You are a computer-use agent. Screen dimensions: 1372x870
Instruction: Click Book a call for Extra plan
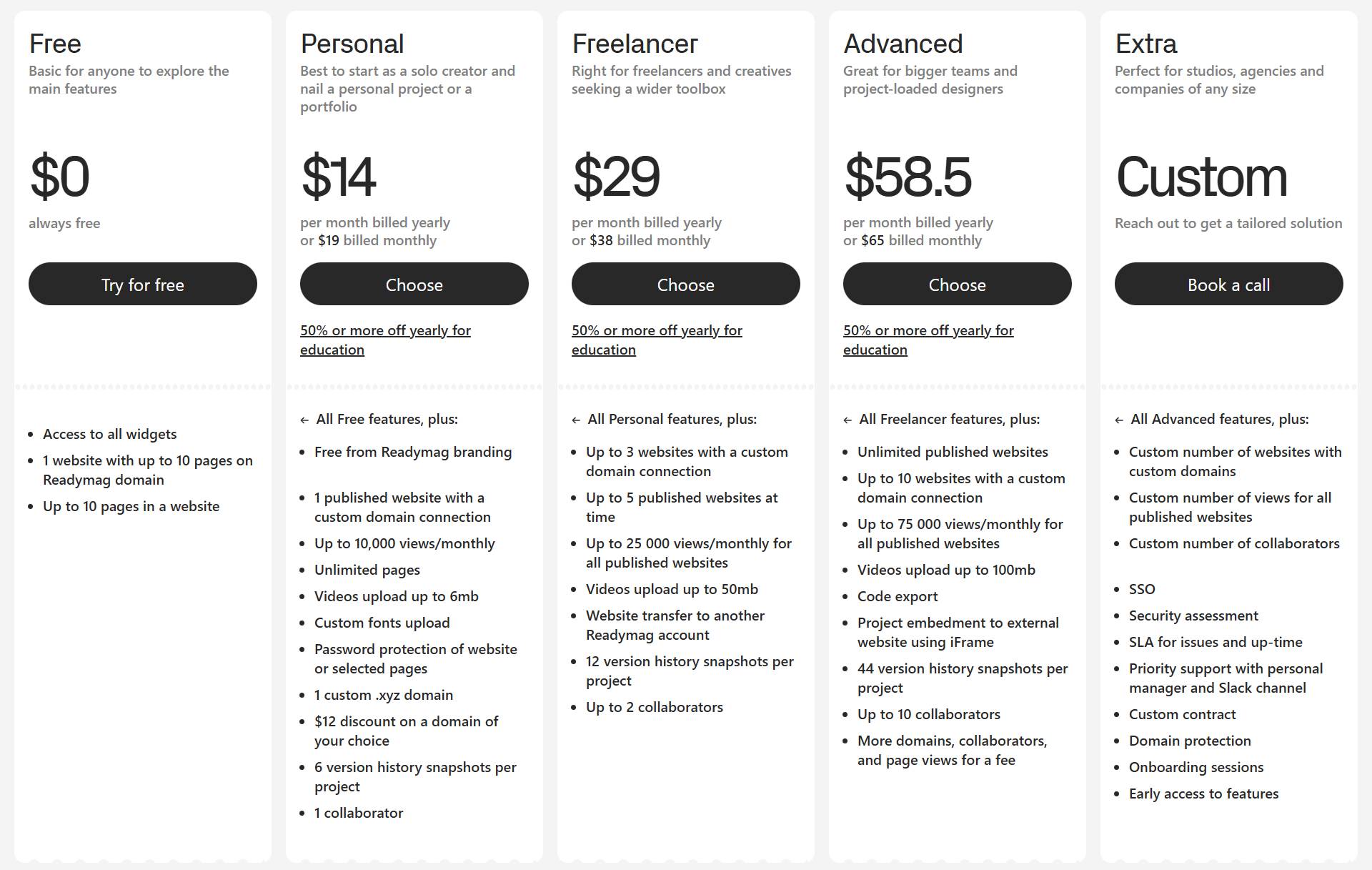[x=1228, y=284]
